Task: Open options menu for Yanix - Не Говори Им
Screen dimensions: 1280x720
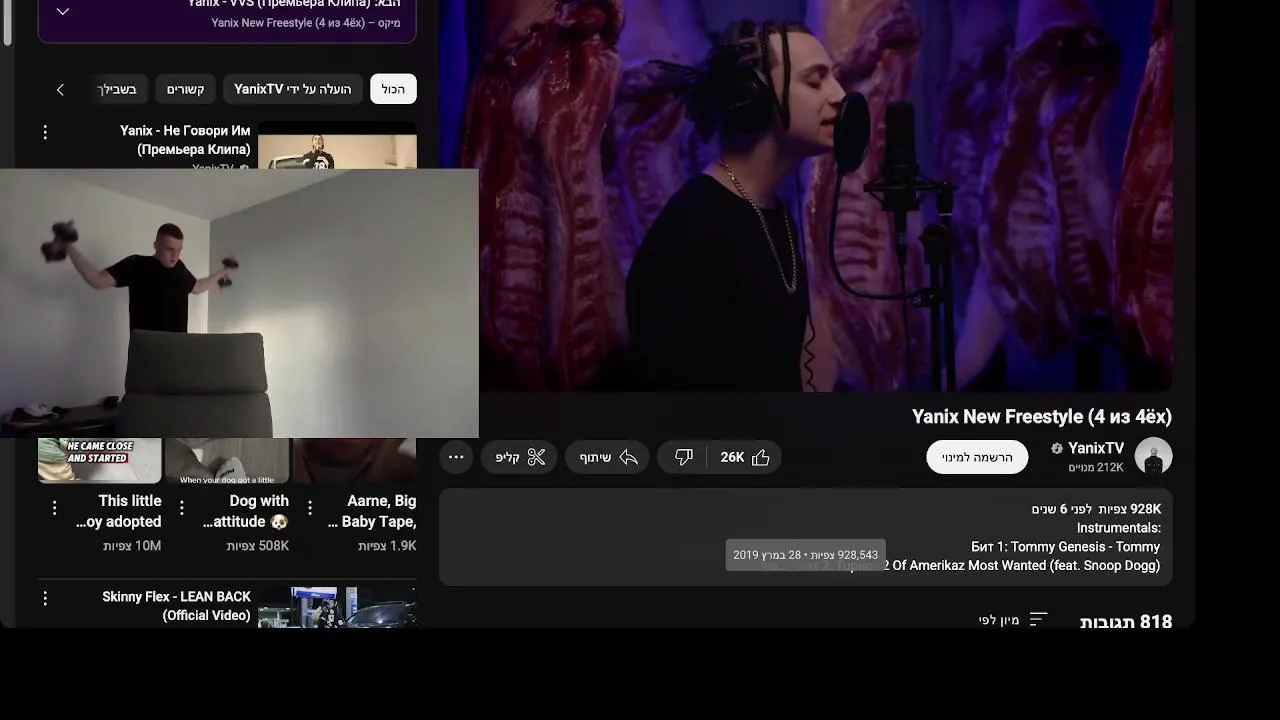Action: pyautogui.click(x=45, y=132)
